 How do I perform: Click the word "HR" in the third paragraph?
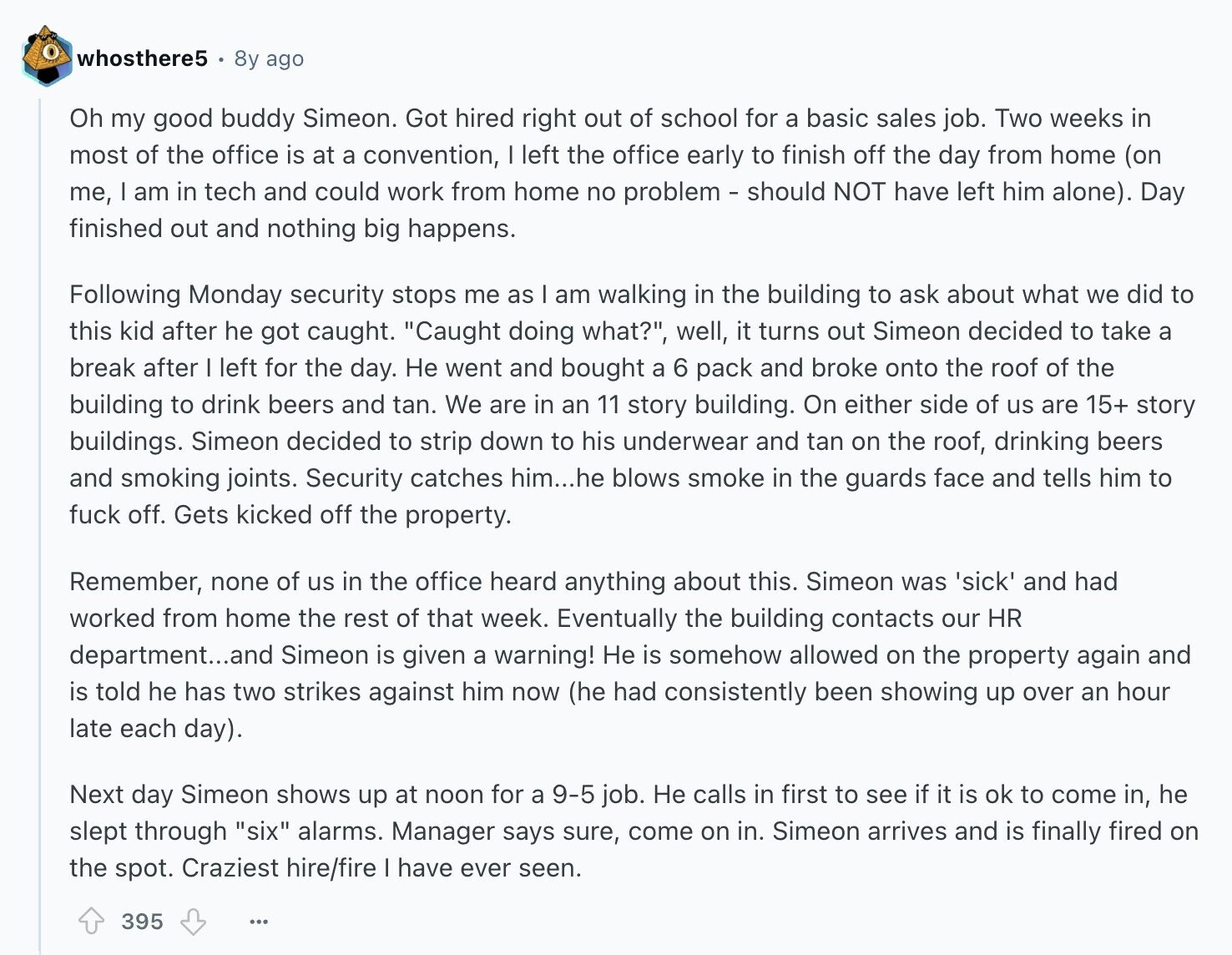coord(1005,618)
